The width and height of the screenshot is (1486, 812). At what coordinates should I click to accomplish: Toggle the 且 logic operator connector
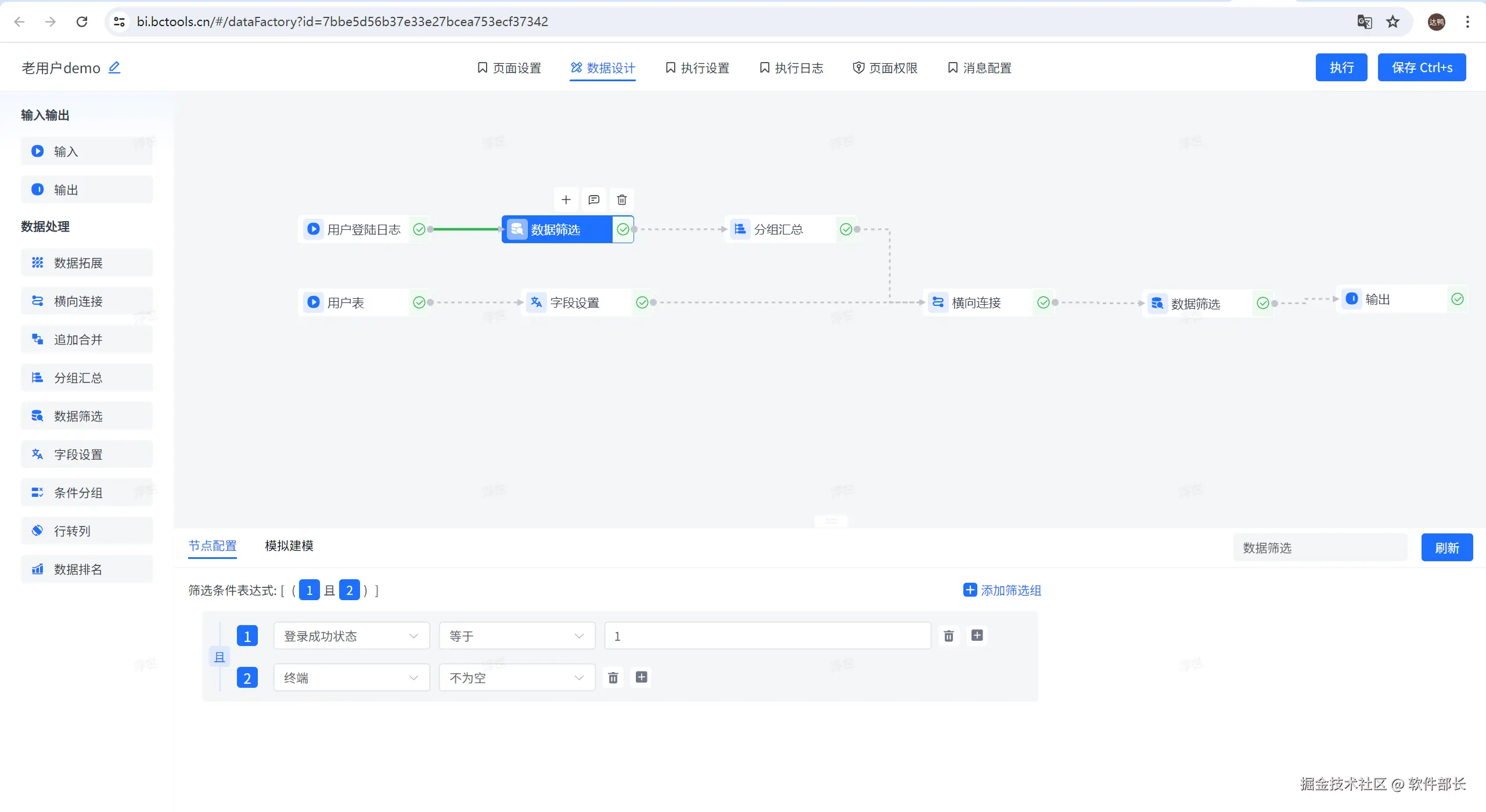(220, 656)
